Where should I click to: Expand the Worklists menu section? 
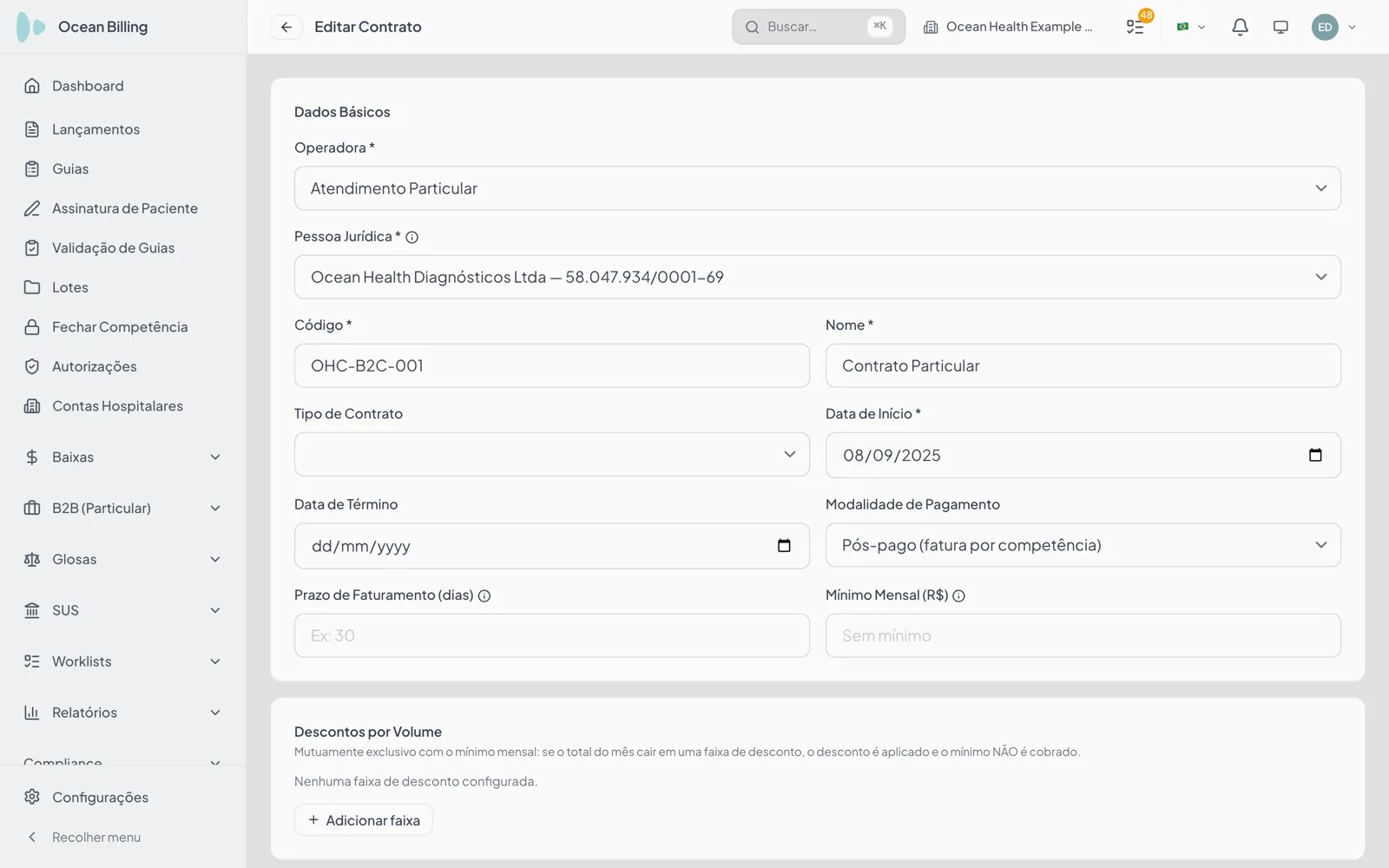tap(122, 661)
